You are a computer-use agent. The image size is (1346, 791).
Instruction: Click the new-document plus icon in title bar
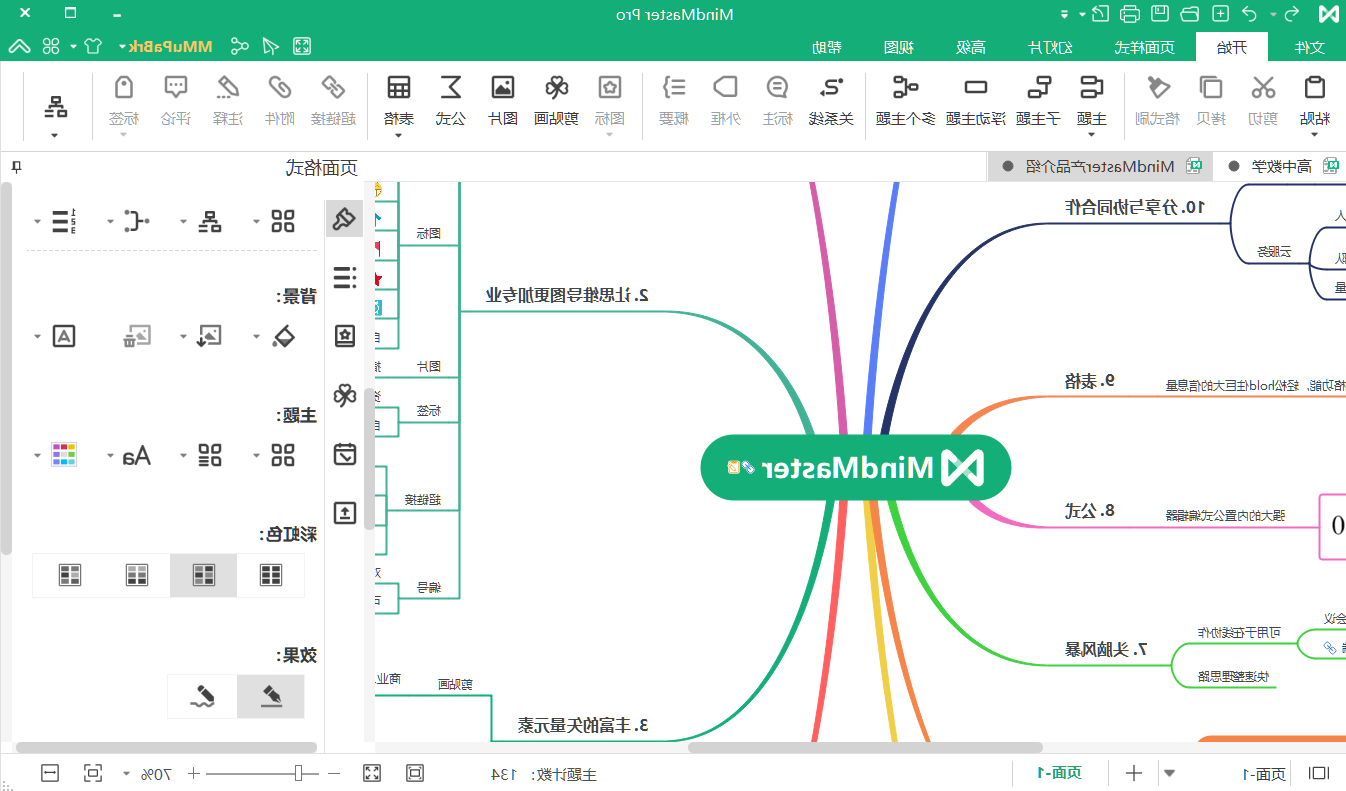[x=1220, y=14]
